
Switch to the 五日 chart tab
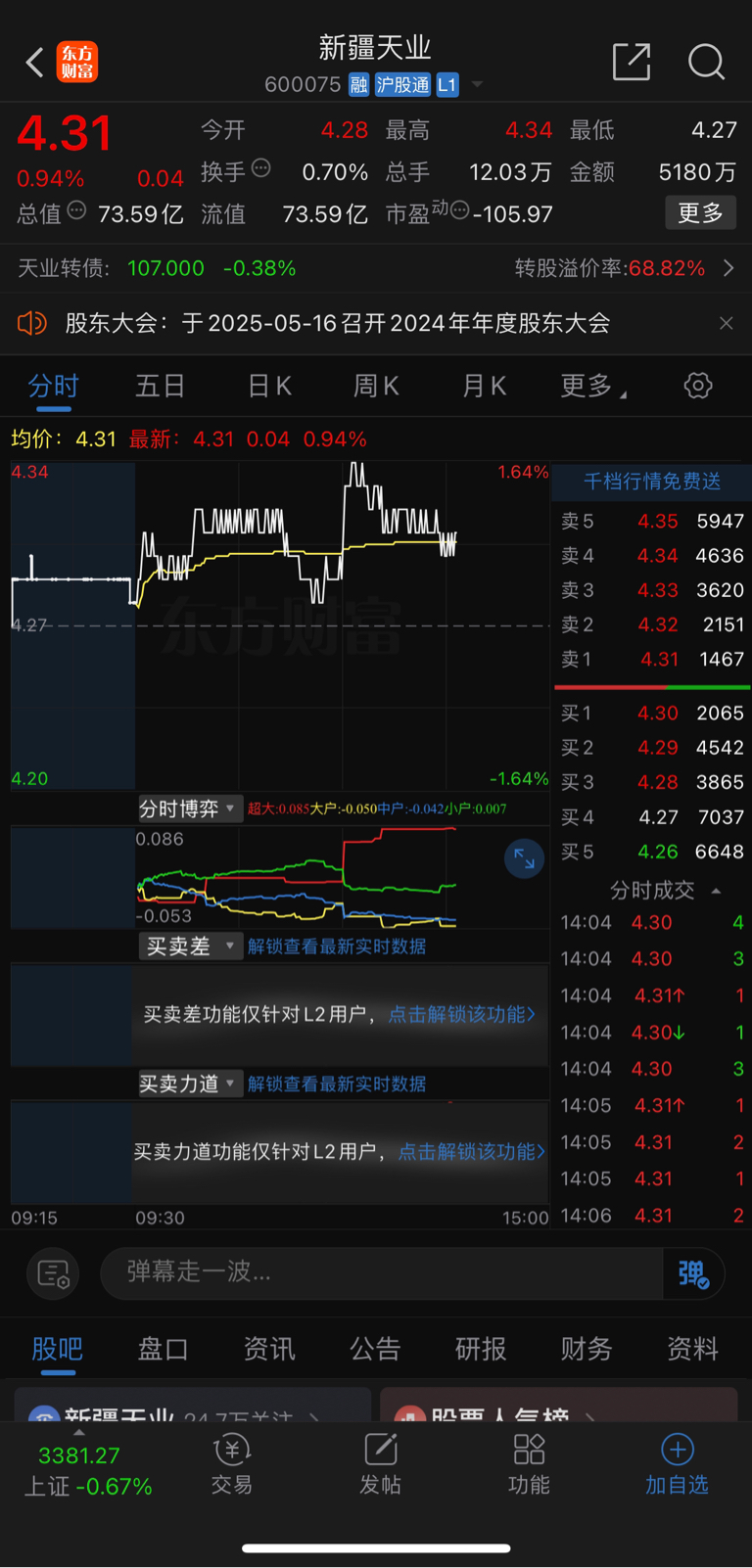(x=161, y=386)
